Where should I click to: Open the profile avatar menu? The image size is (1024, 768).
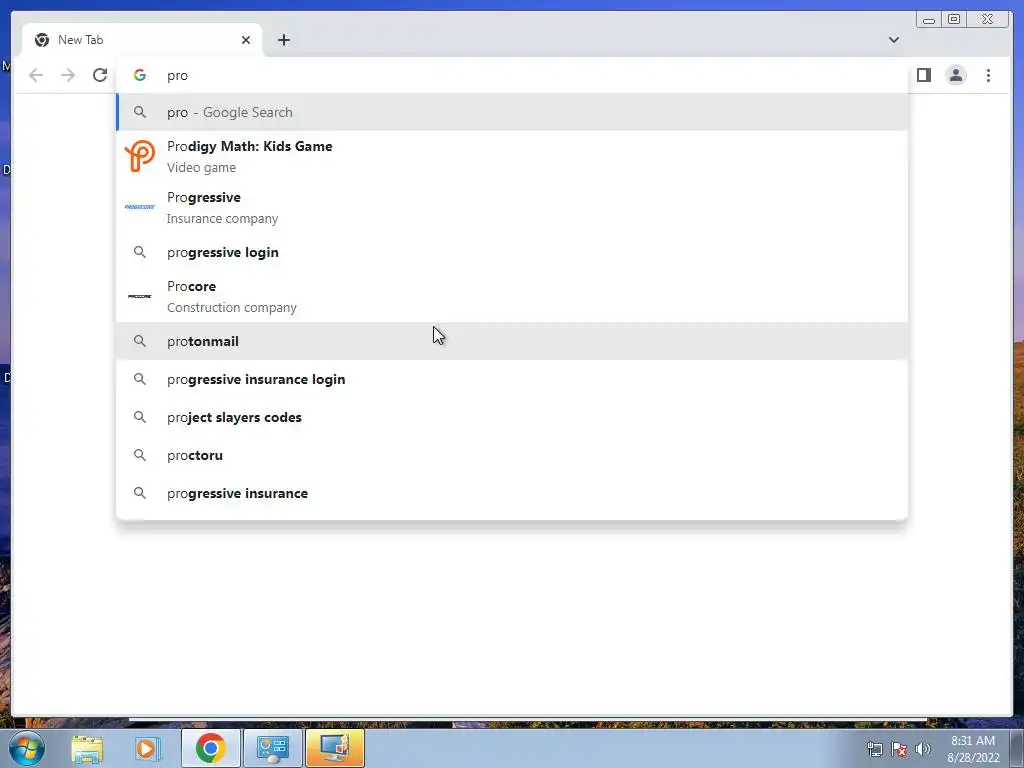(x=955, y=75)
